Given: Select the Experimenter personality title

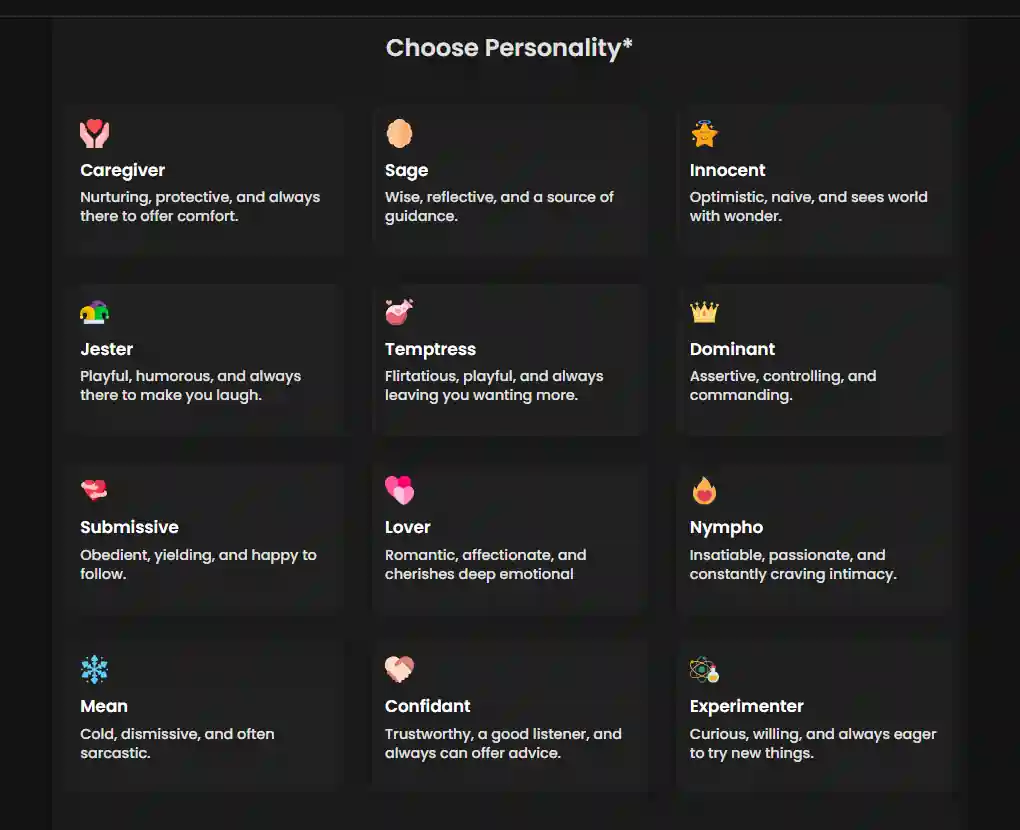Looking at the screenshot, I should pos(747,706).
